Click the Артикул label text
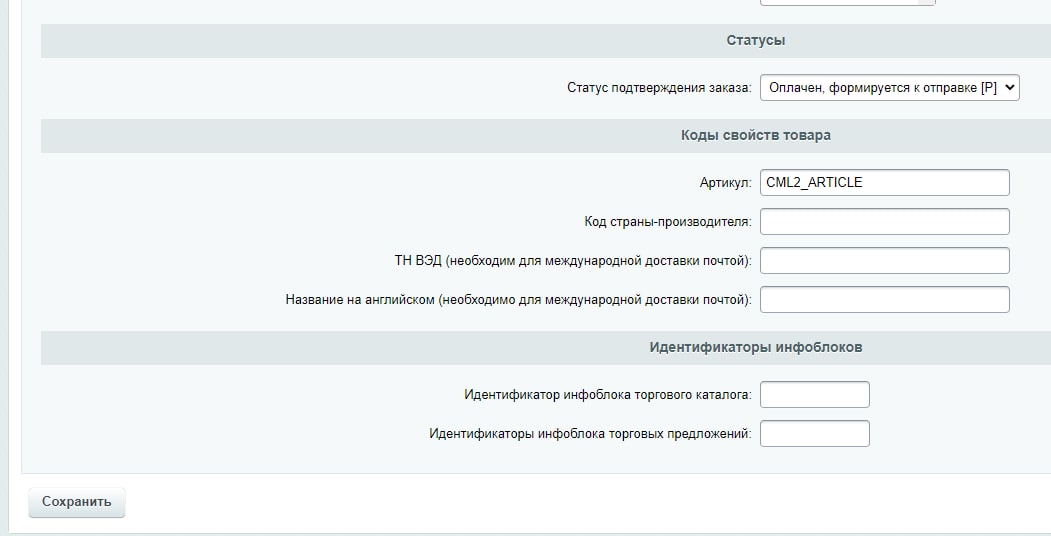The image size is (1051, 536). (726, 183)
